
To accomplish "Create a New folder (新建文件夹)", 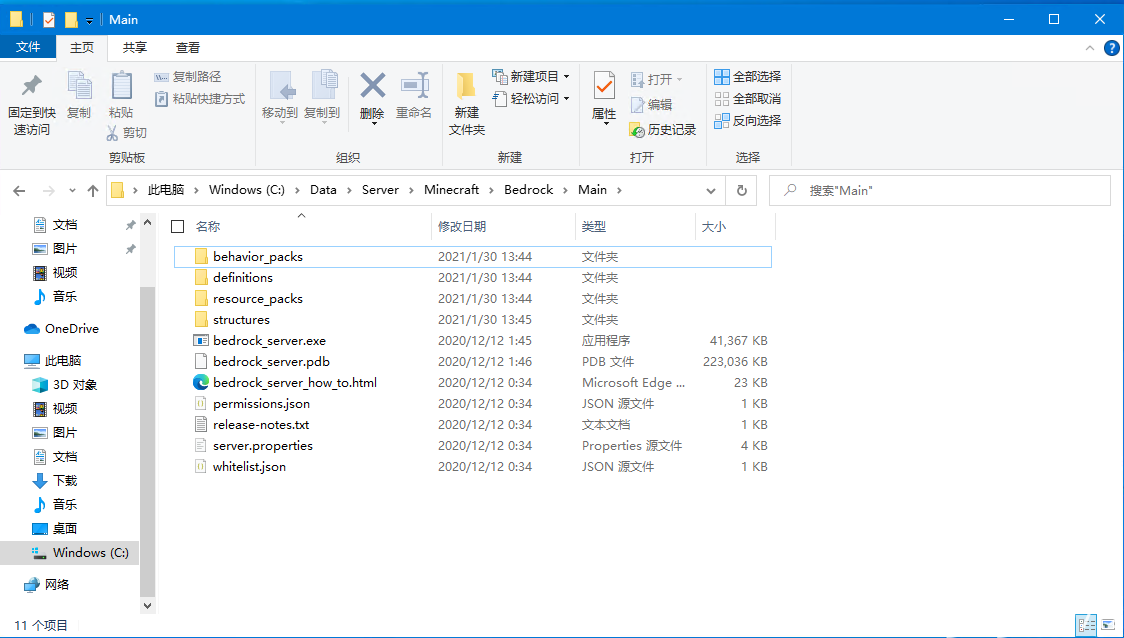I will [467, 103].
